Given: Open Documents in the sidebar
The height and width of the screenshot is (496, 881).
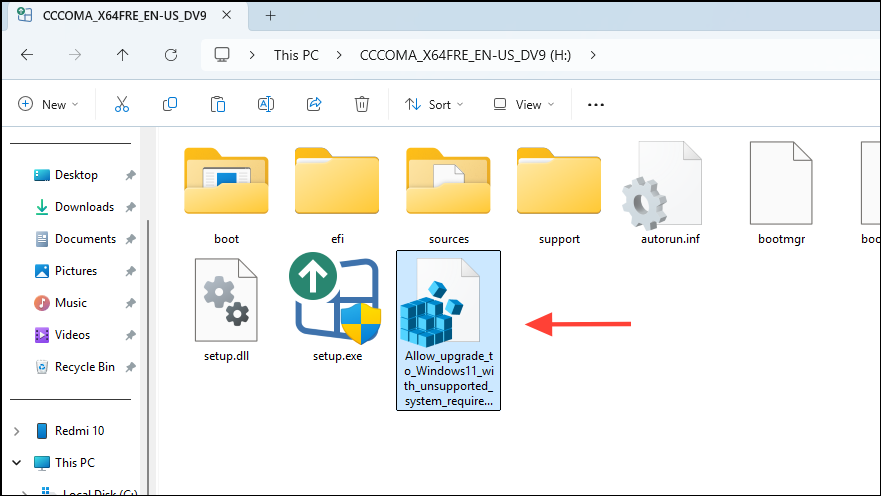Looking at the screenshot, I should (x=85, y=239).
